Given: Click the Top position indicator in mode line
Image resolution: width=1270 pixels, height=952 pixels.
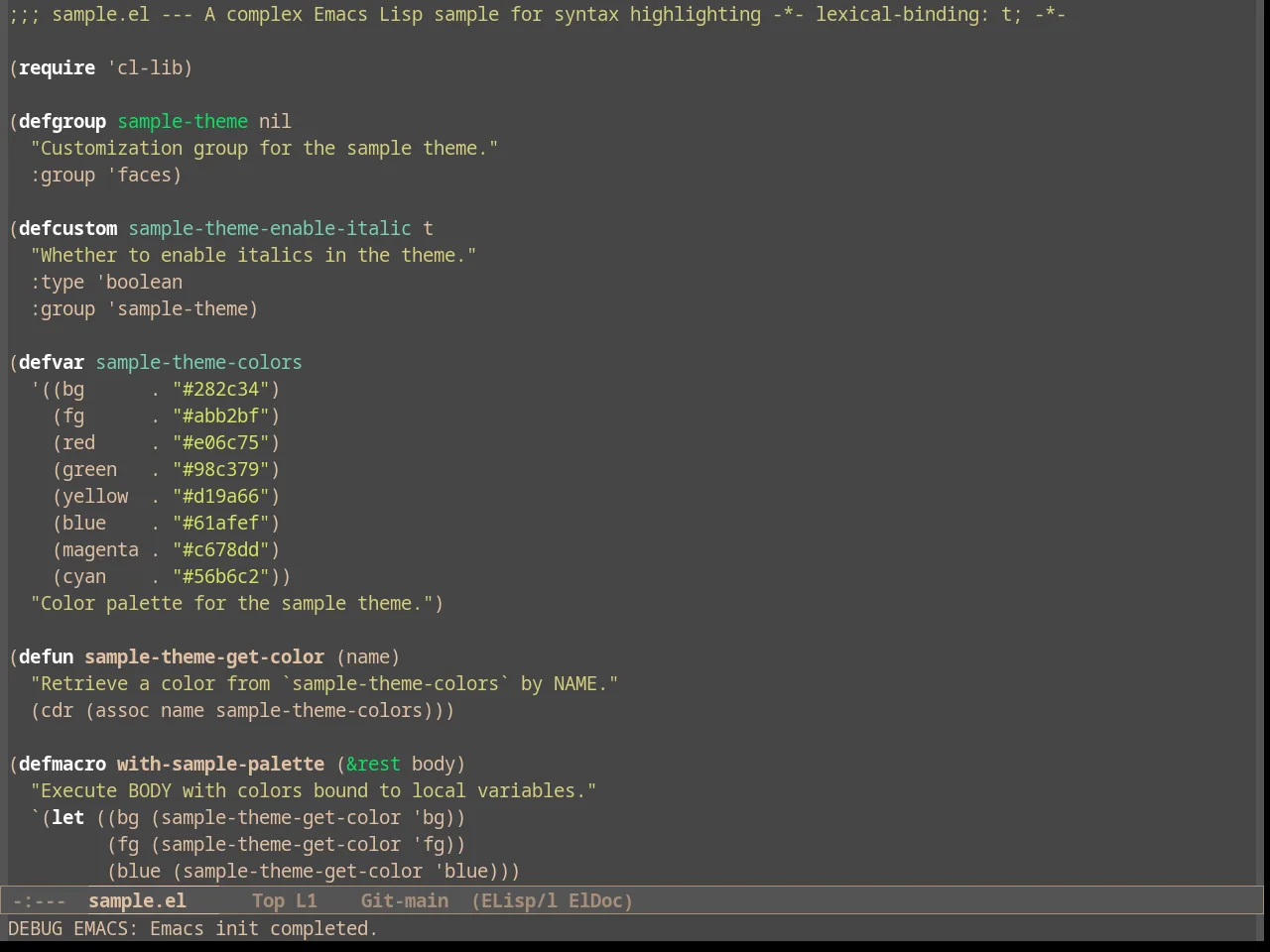Looking at the screenshot, I should 268,900.
